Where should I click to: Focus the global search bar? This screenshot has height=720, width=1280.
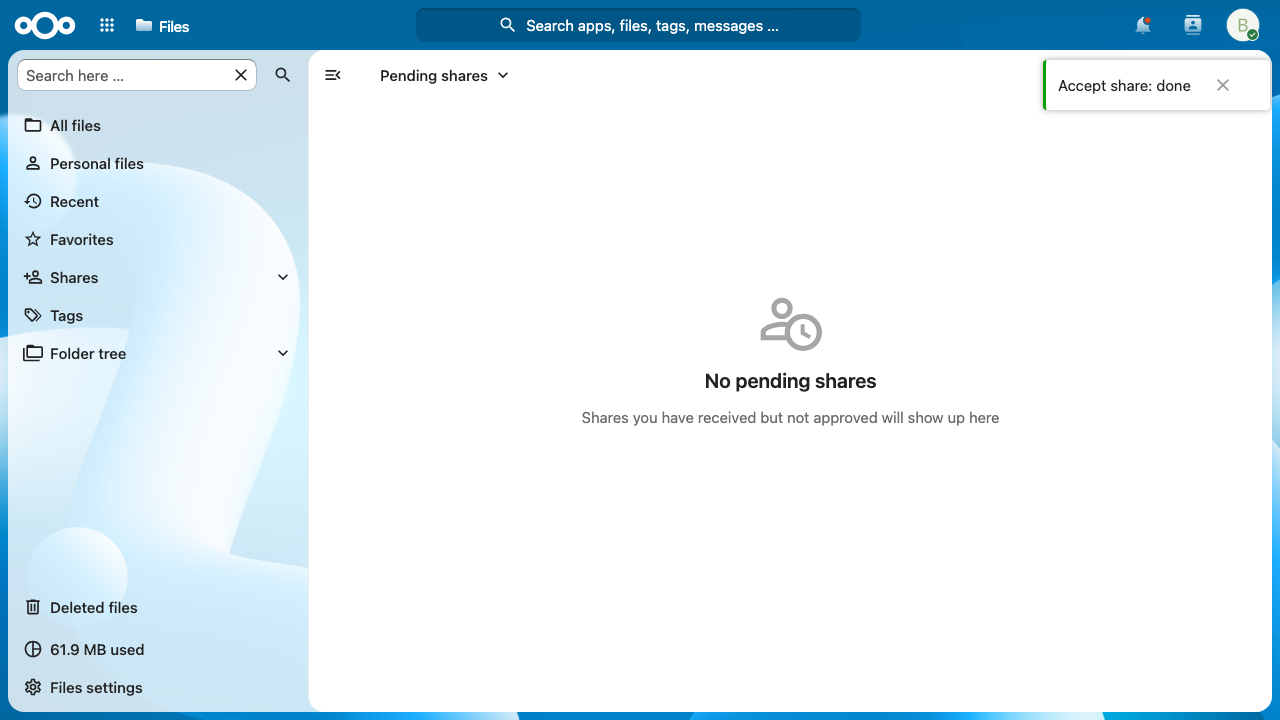point(638,26)
